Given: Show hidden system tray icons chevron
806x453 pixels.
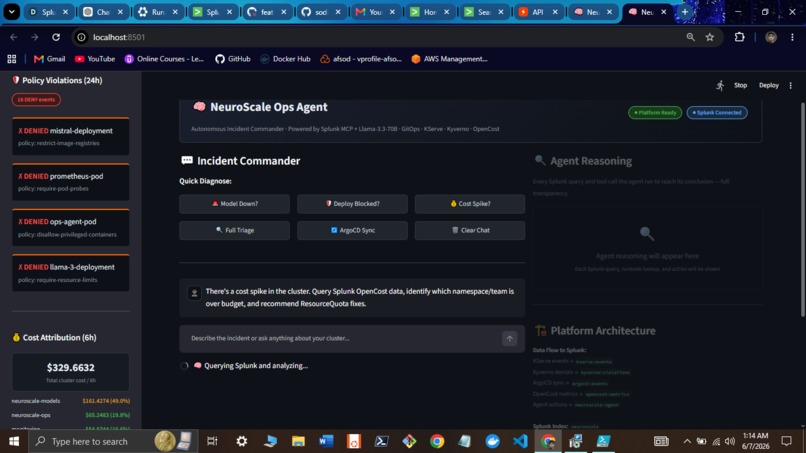Looking at the screenshot, I should tap(687, 441).
